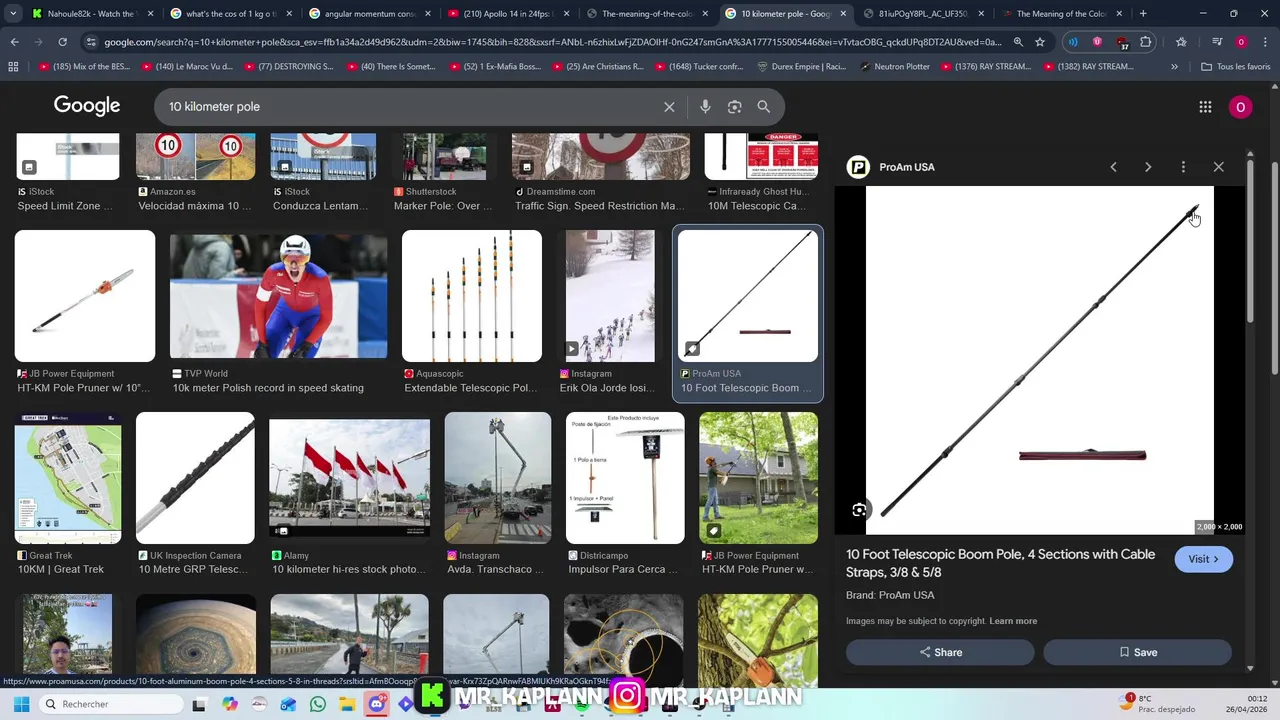Click the Google search text field

[x=410, y=107]
